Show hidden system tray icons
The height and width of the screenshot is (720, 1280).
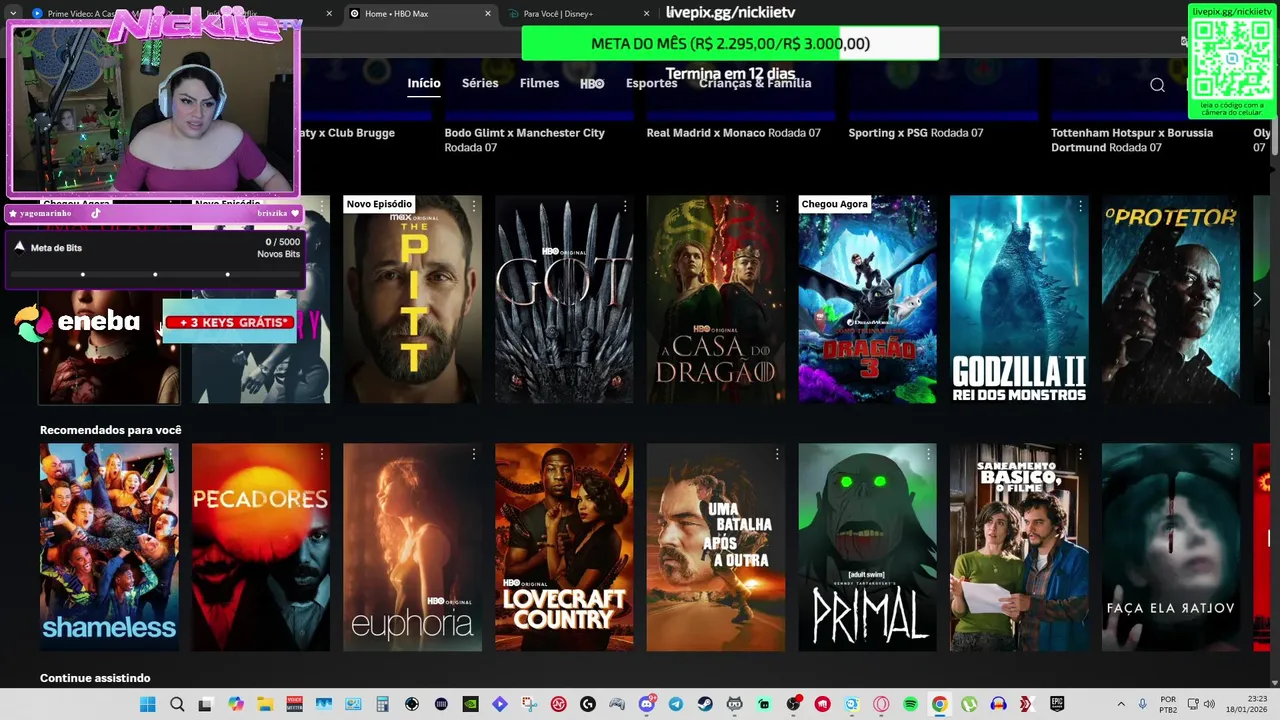click(x=1121, y=704)
